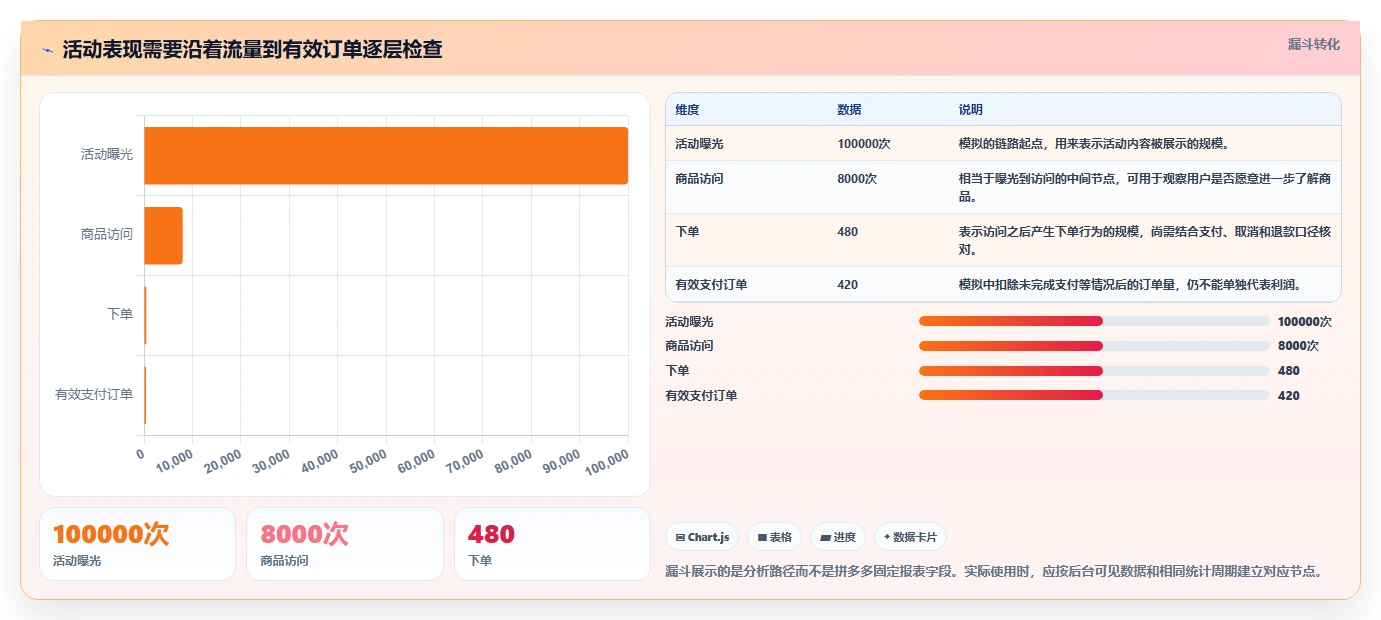Click the Chart.js chip label
Image resolution: width=1381 pixels, height=620 pixels.
point(708,538)
